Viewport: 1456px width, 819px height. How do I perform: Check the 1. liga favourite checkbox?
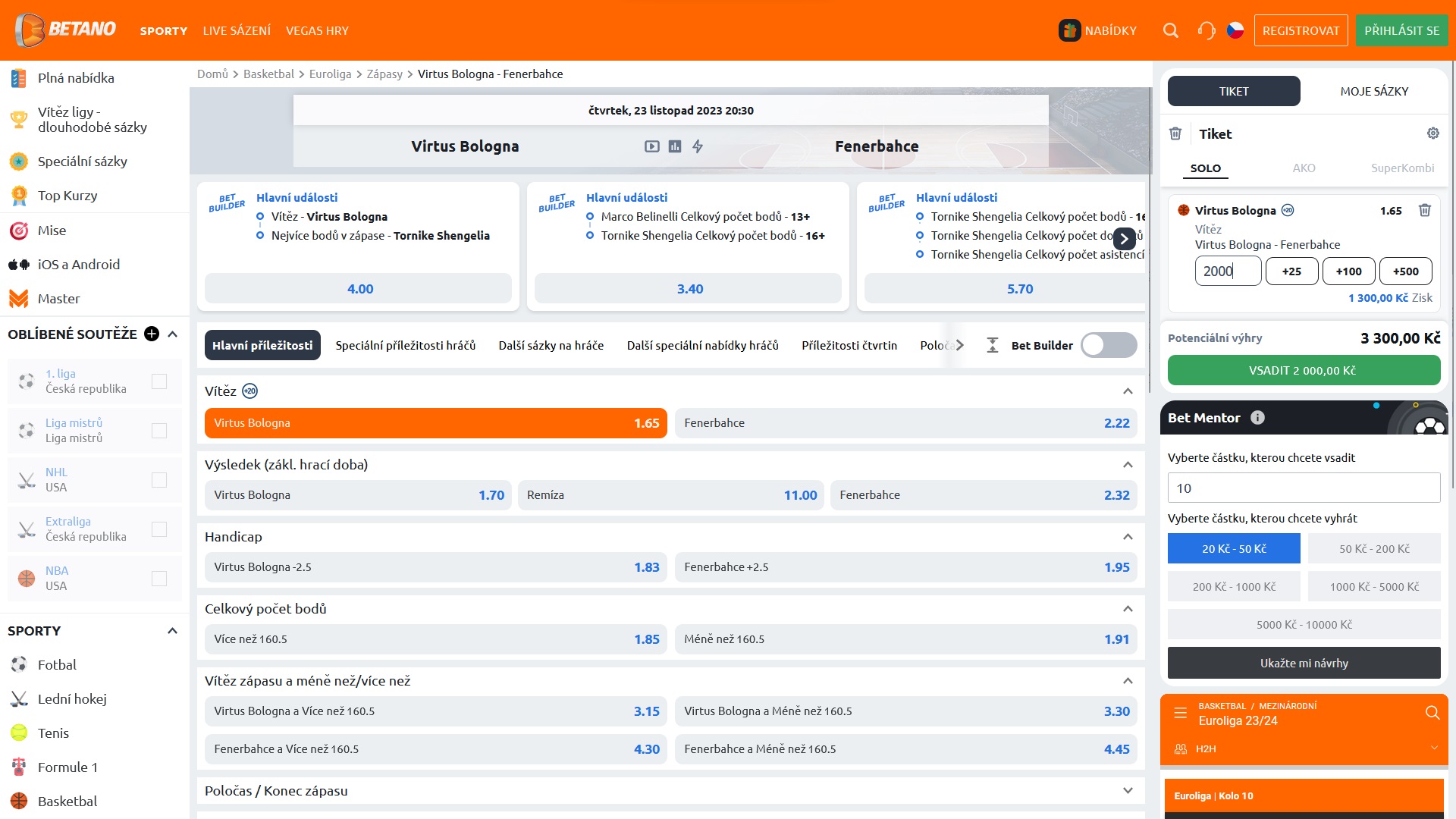click(159, 381)
